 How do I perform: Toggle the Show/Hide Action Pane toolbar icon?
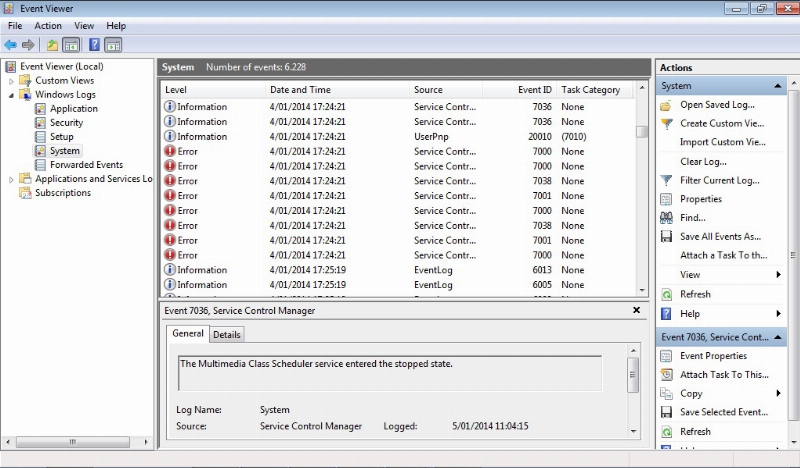point(113,45)
